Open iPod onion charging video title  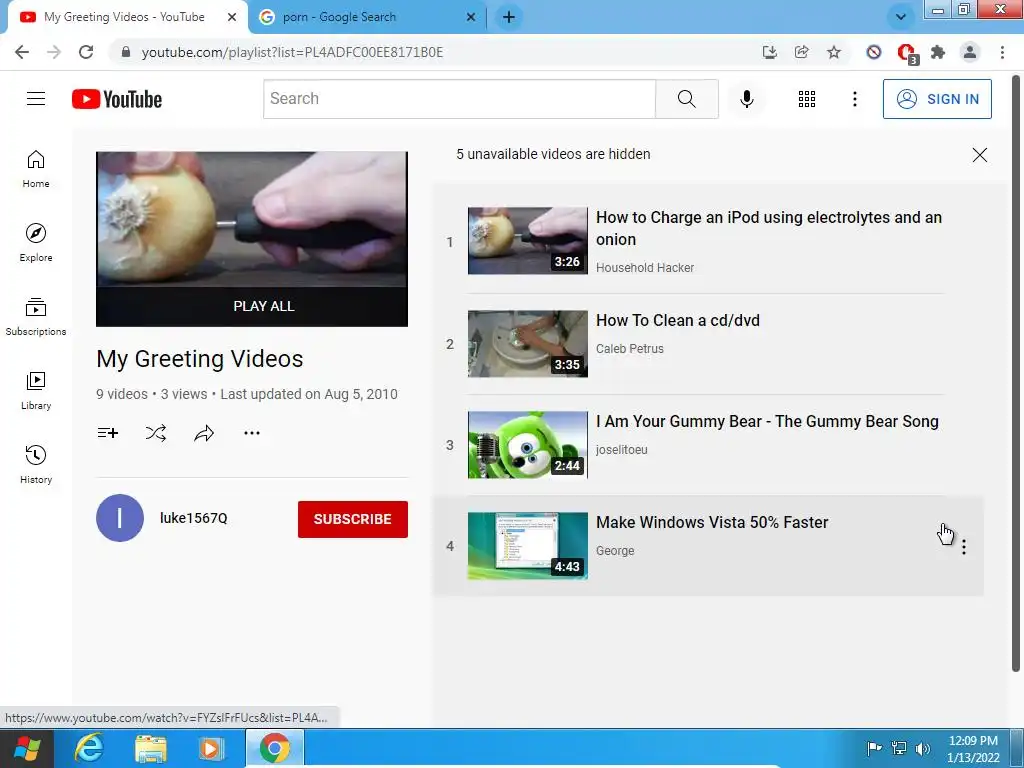[769, 229]
